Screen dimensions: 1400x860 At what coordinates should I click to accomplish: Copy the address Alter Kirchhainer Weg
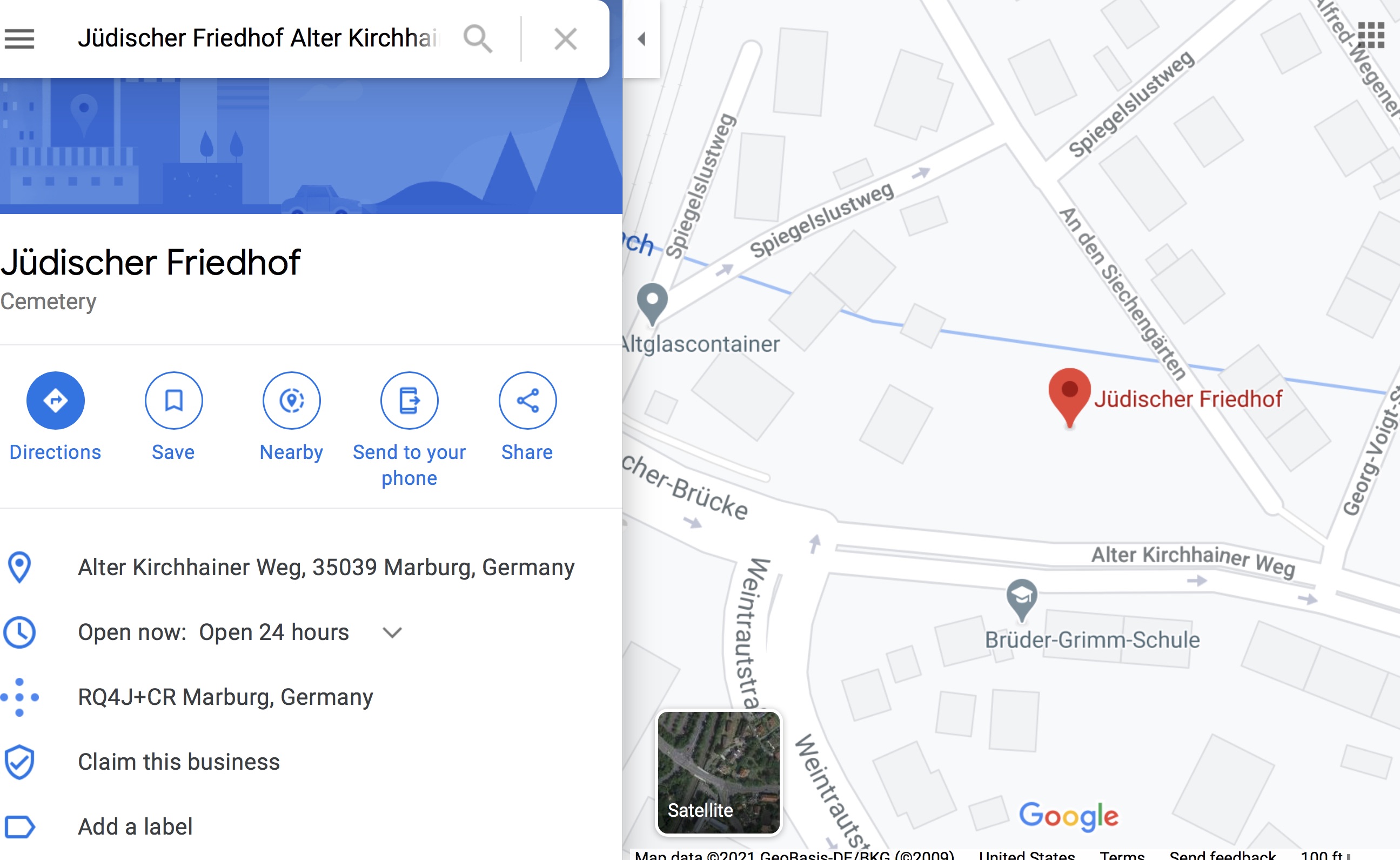(x=326, y=567)
